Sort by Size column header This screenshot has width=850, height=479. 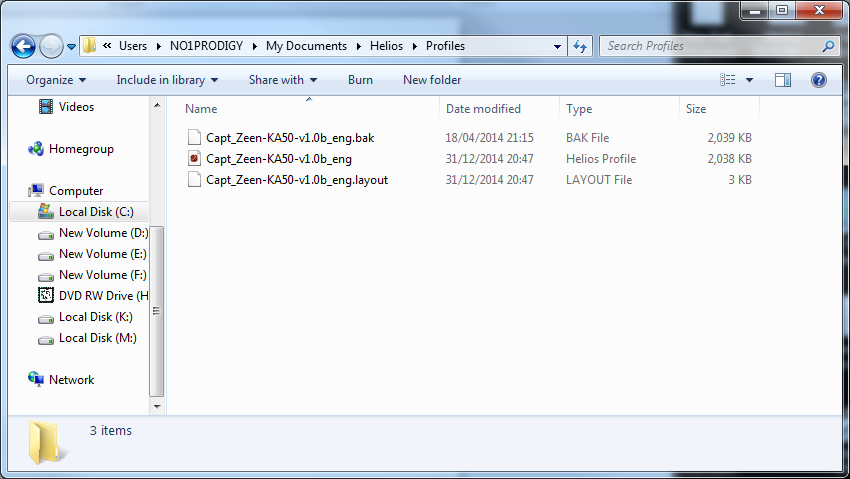696,109
